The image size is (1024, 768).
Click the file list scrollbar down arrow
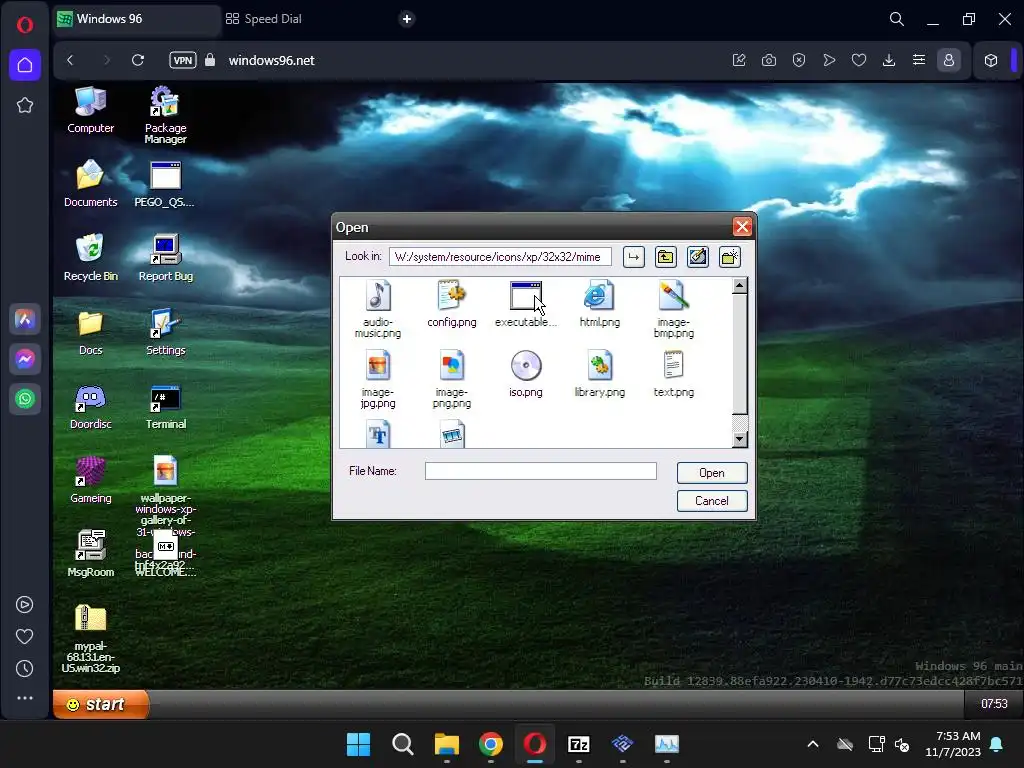pos(739,439)
